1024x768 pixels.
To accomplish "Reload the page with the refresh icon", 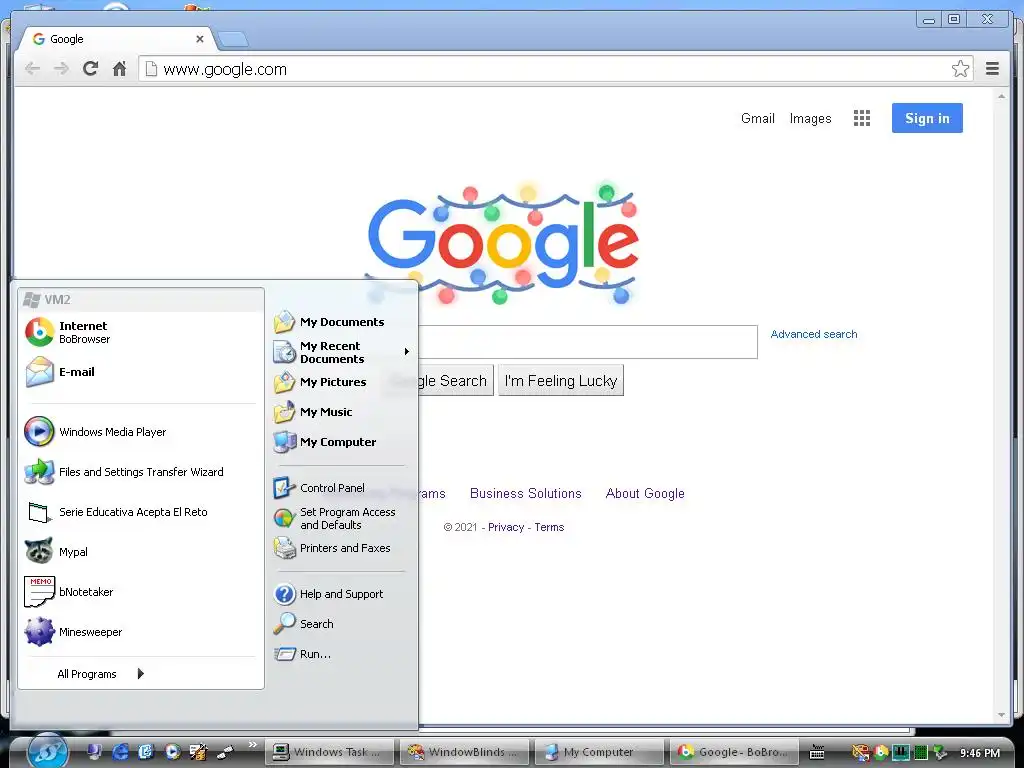I will point(90,69).
